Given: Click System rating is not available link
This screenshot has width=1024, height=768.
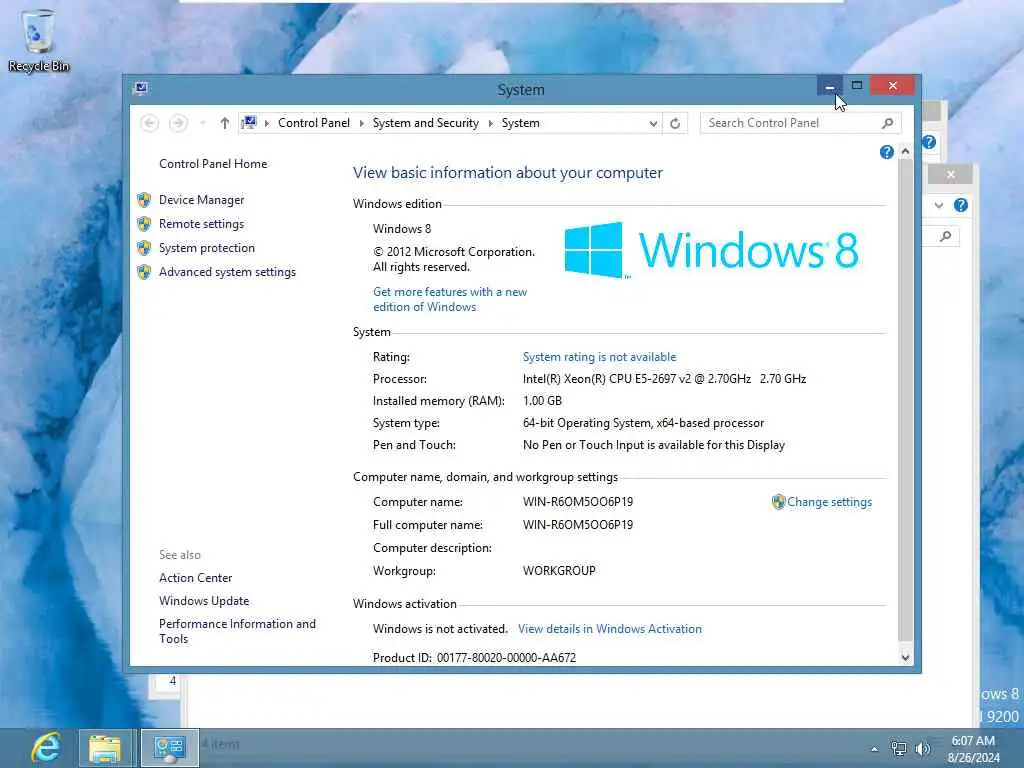Looking at the screenshot, I should pyautogui.click(x=600, y=357).
